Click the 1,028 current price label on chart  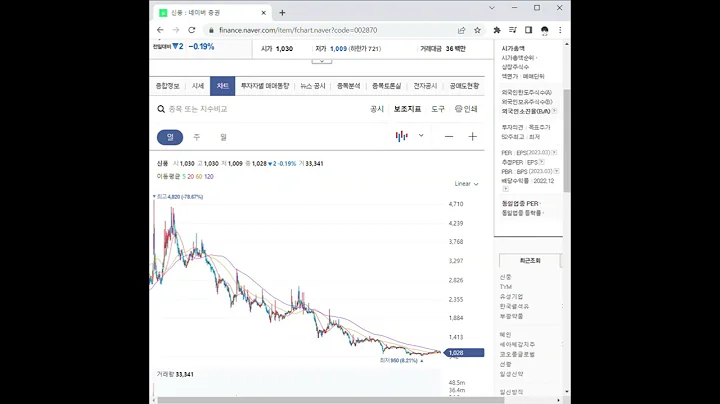(464, 353)
